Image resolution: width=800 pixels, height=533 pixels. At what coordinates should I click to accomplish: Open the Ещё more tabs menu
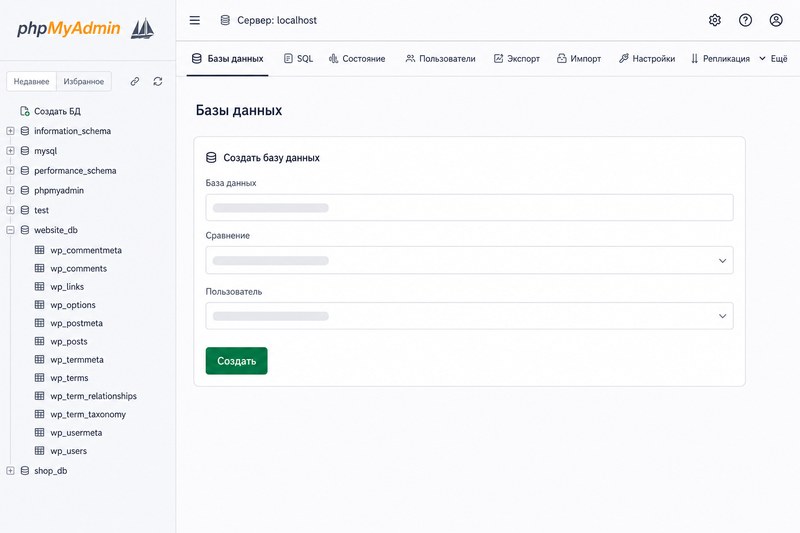tap(773, 59)
